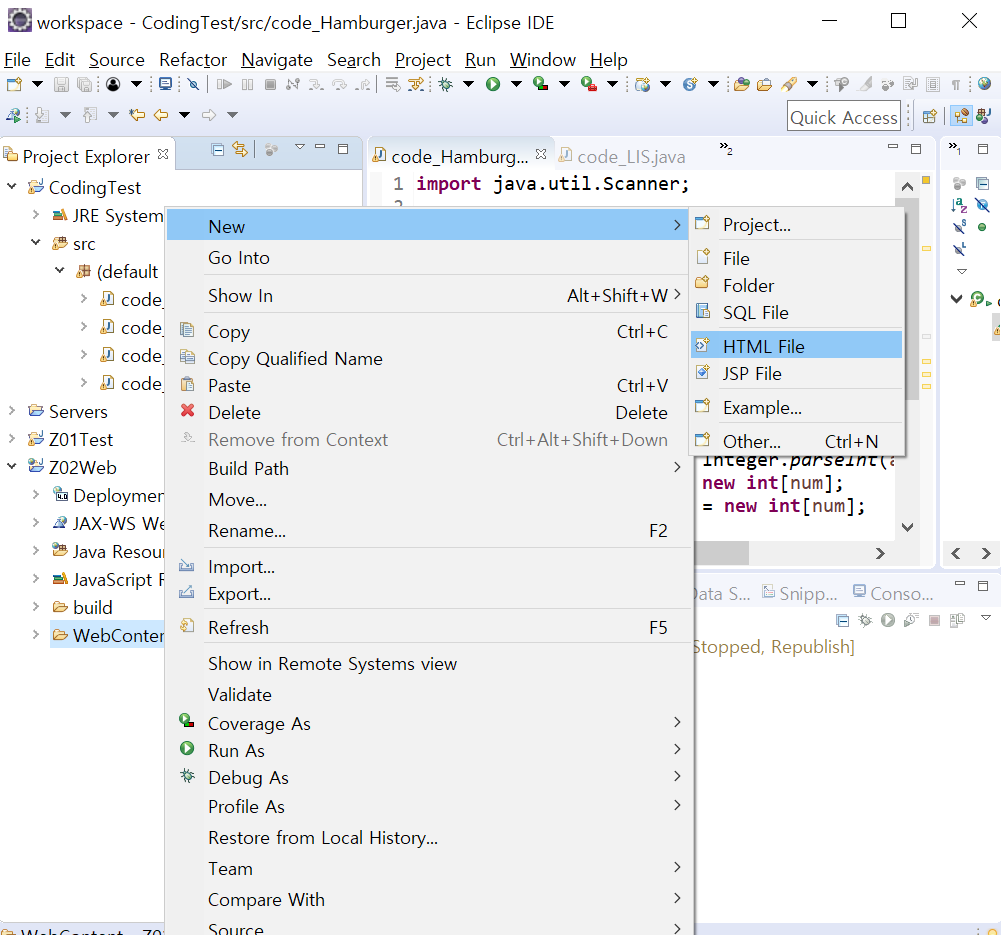Click Refresh in the context menu
1001x935 pixels.
[428, 627]
